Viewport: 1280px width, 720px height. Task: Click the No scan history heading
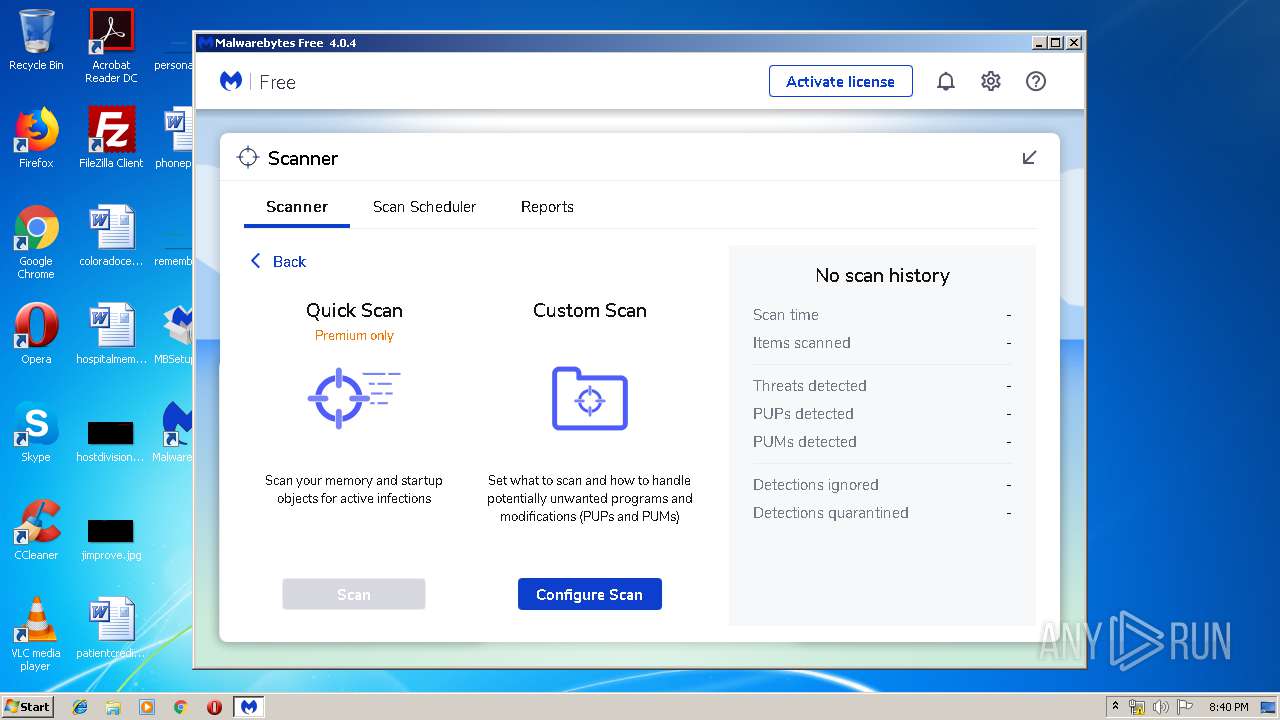click(x=882, y=275)
